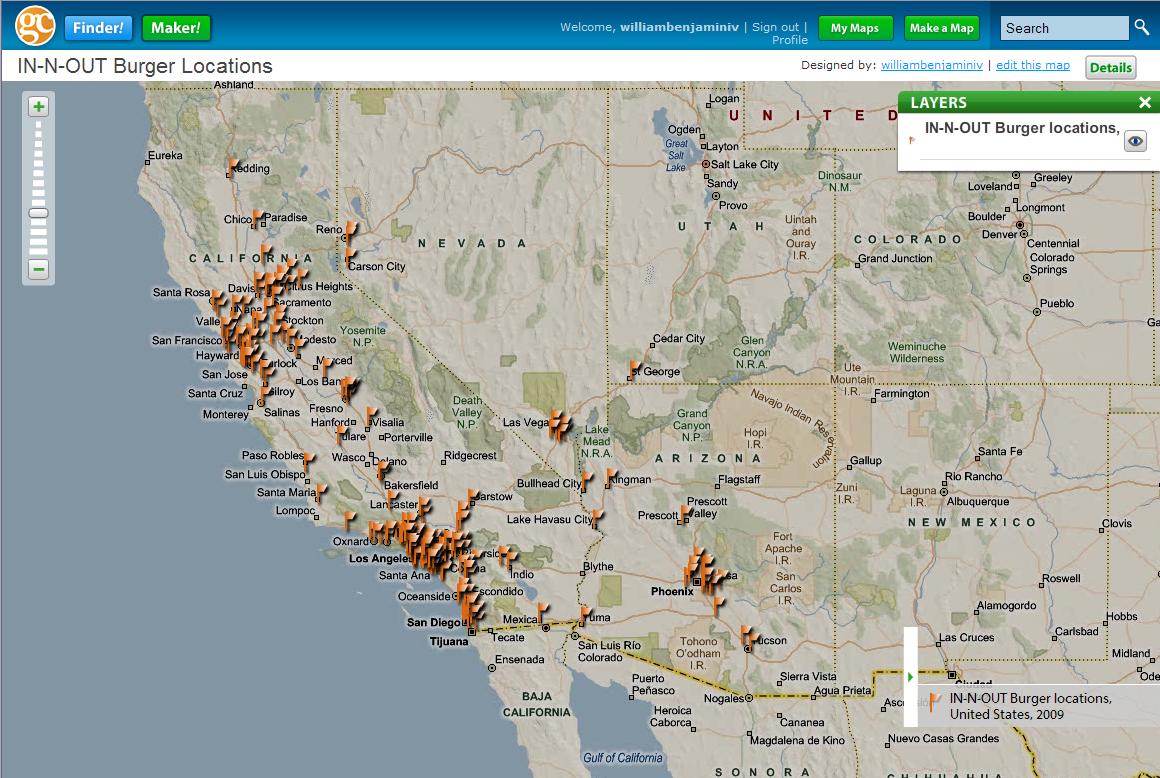Click the Phoenix map label
The image size is (1160, 778).
click(x=672, y=591)
